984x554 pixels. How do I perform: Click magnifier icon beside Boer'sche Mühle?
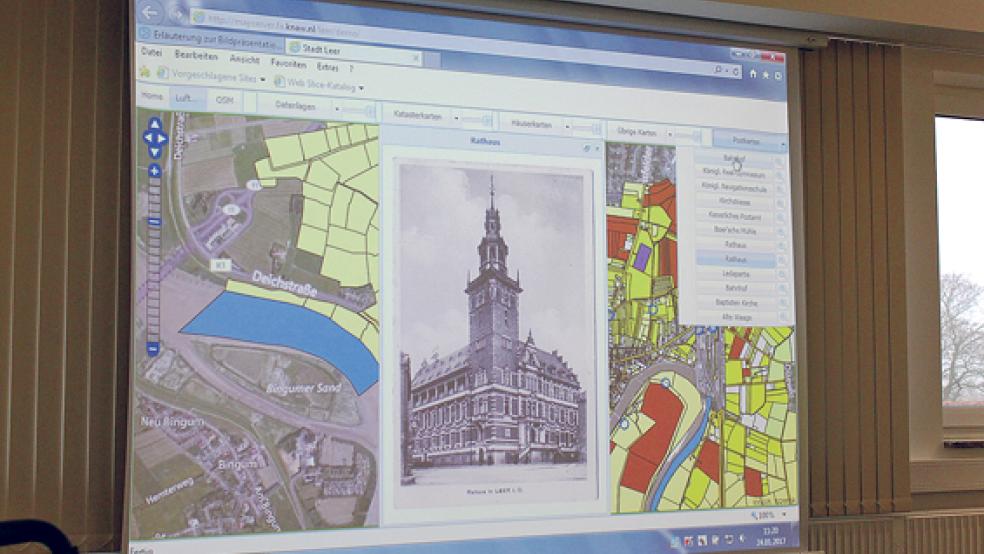click(781, 232)
